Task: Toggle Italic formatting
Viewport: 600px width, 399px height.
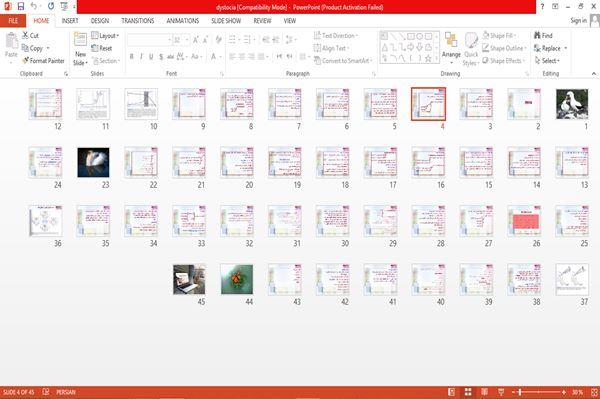Action: point(141,57)
